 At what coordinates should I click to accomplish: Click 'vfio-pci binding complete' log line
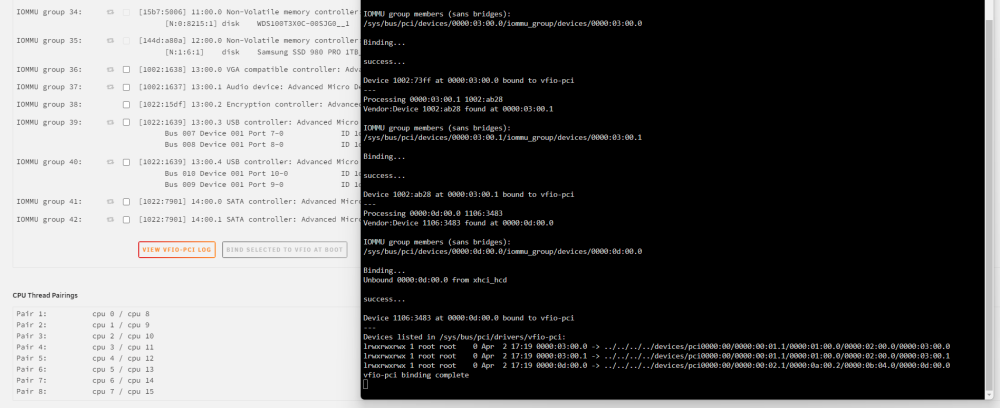click(416, 375)
